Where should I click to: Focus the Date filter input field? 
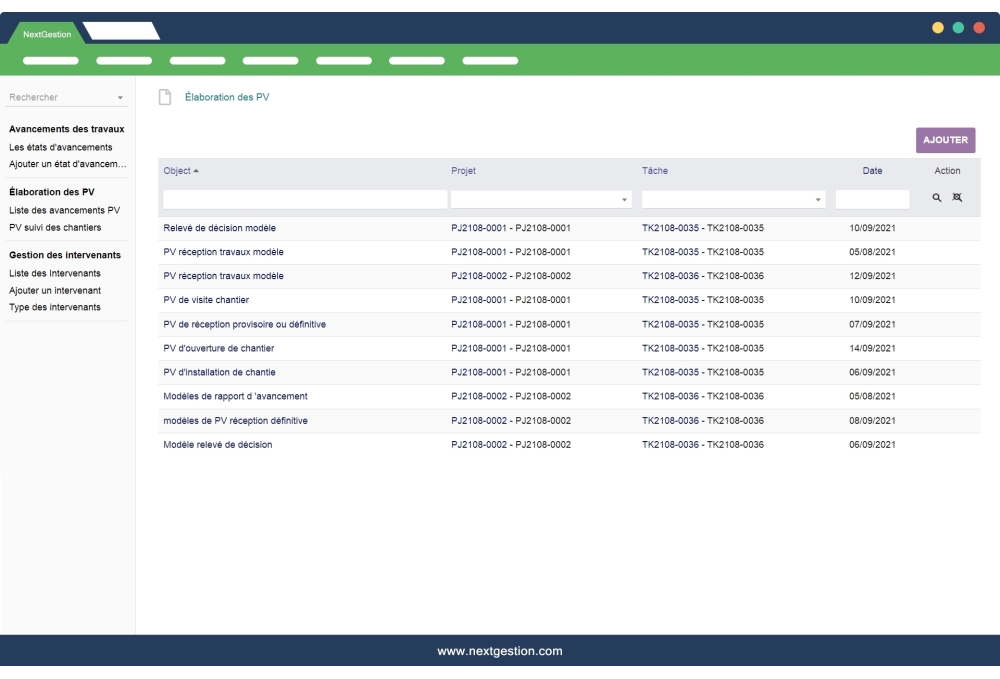[x=872, y=200]
